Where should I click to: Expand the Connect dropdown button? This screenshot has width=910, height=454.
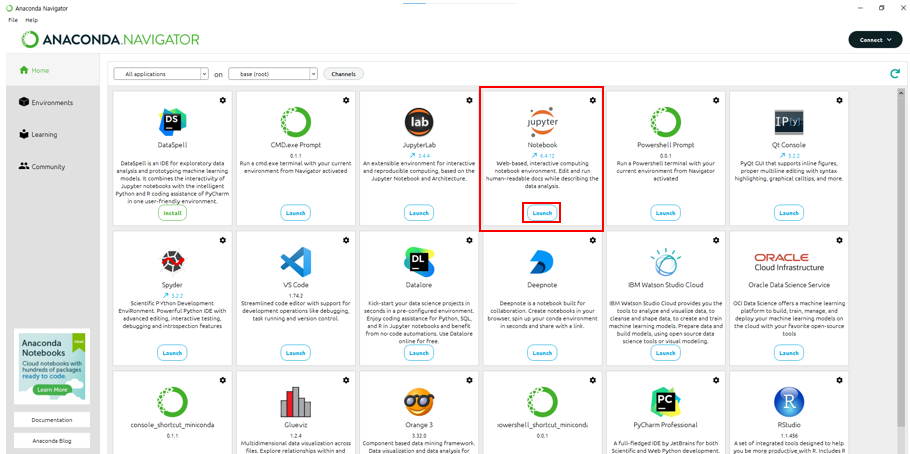[875, 40]
